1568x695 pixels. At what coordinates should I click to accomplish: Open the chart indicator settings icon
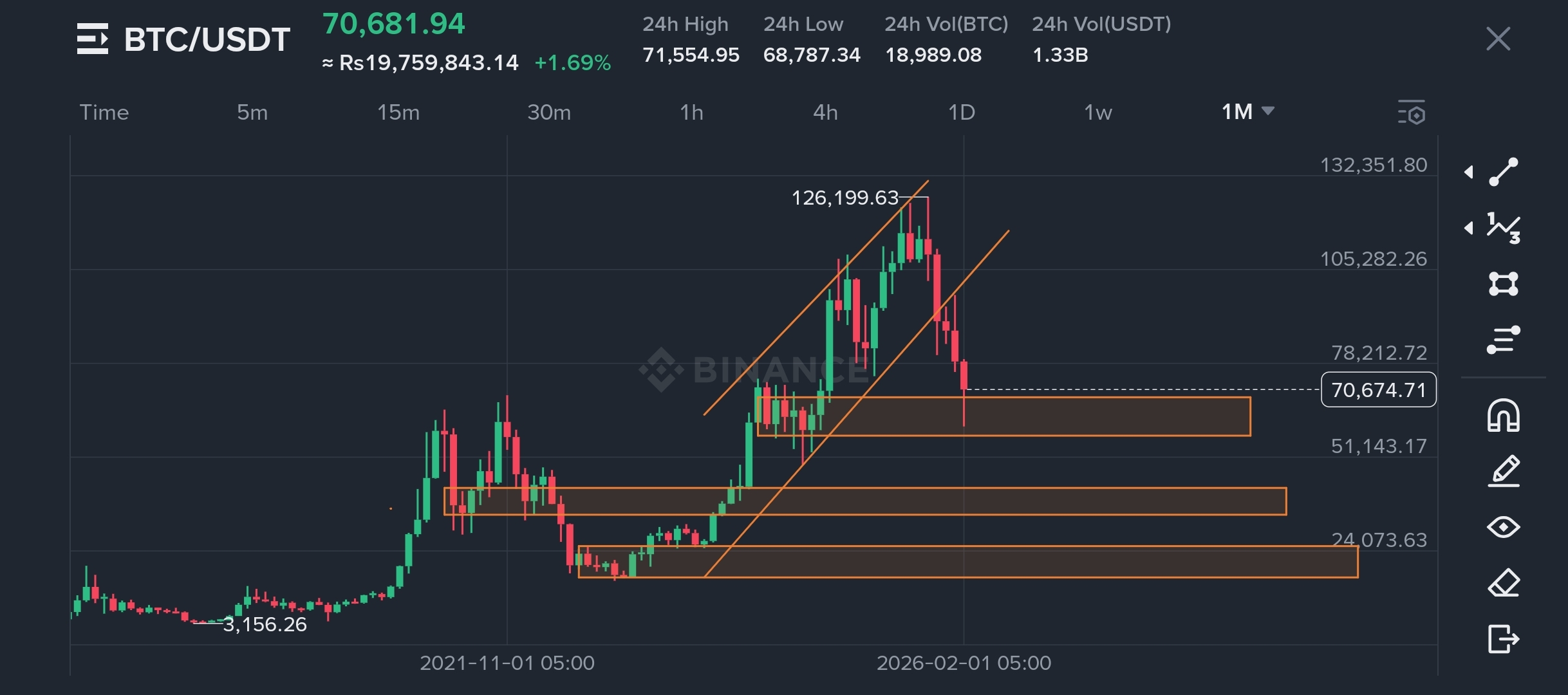pyautogui.click(x=1412, y=113)
